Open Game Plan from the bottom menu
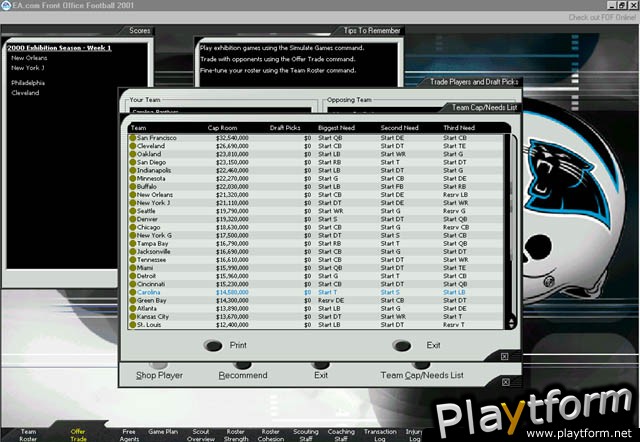 pos(163,431)
